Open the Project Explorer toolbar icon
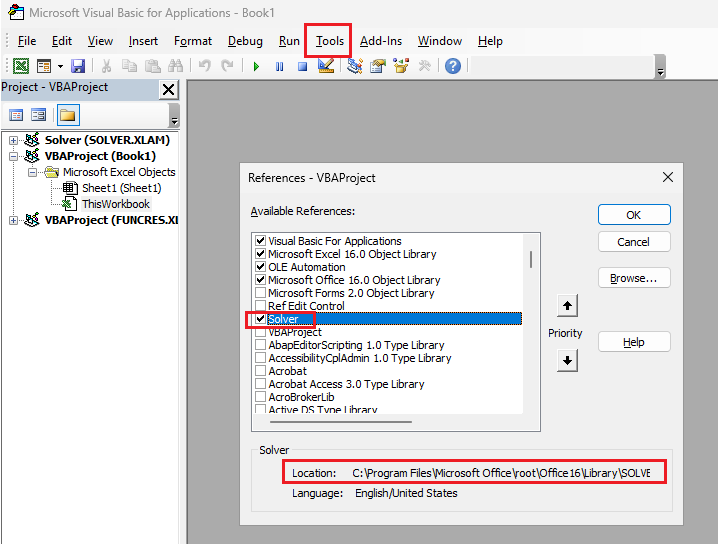The width and height of the screenshot is (718, 544). coord(355,66)
